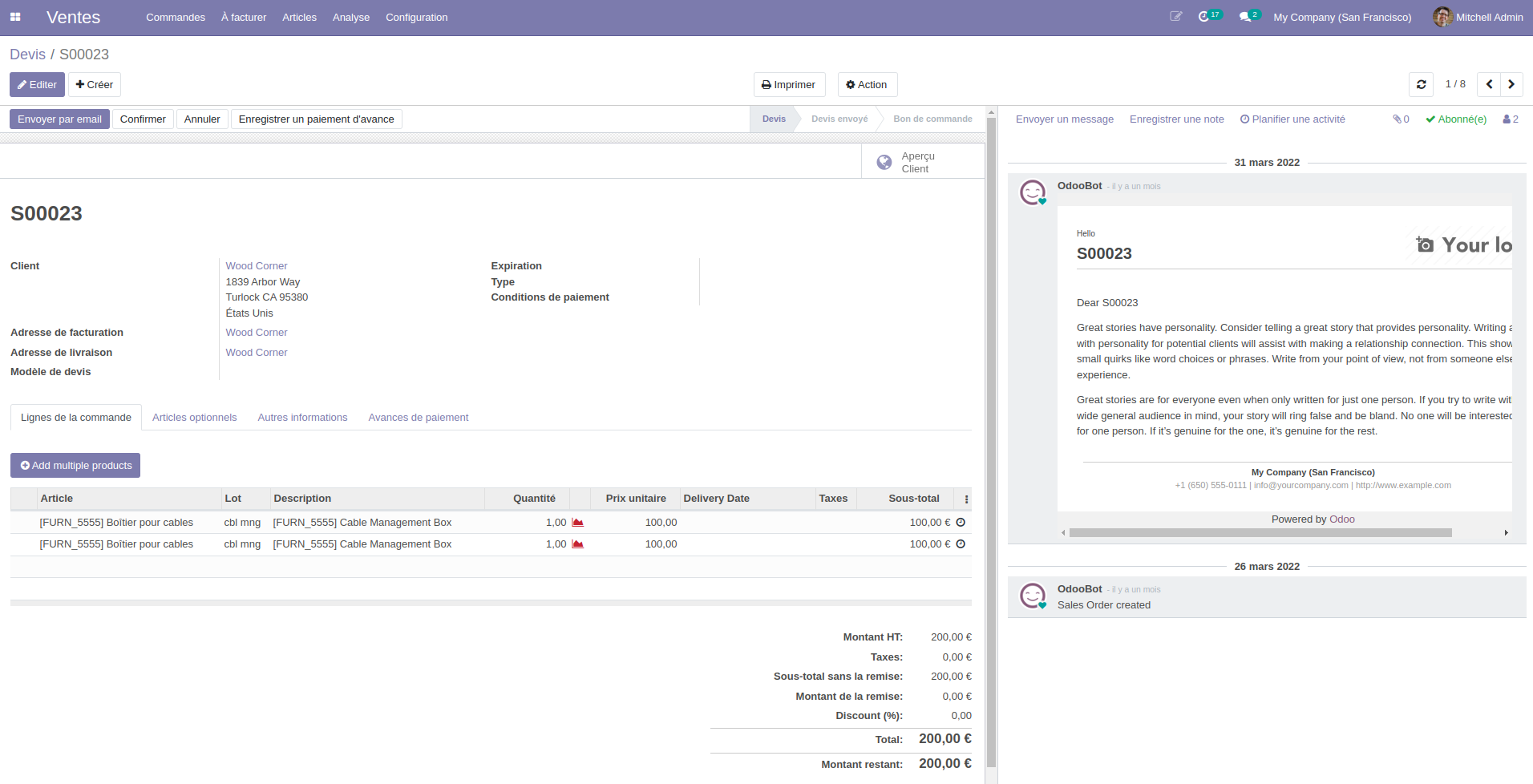Open the Wood Corner client link
Image resolution: width=1533 pixels, height=784 pixels.
point(257,266)
